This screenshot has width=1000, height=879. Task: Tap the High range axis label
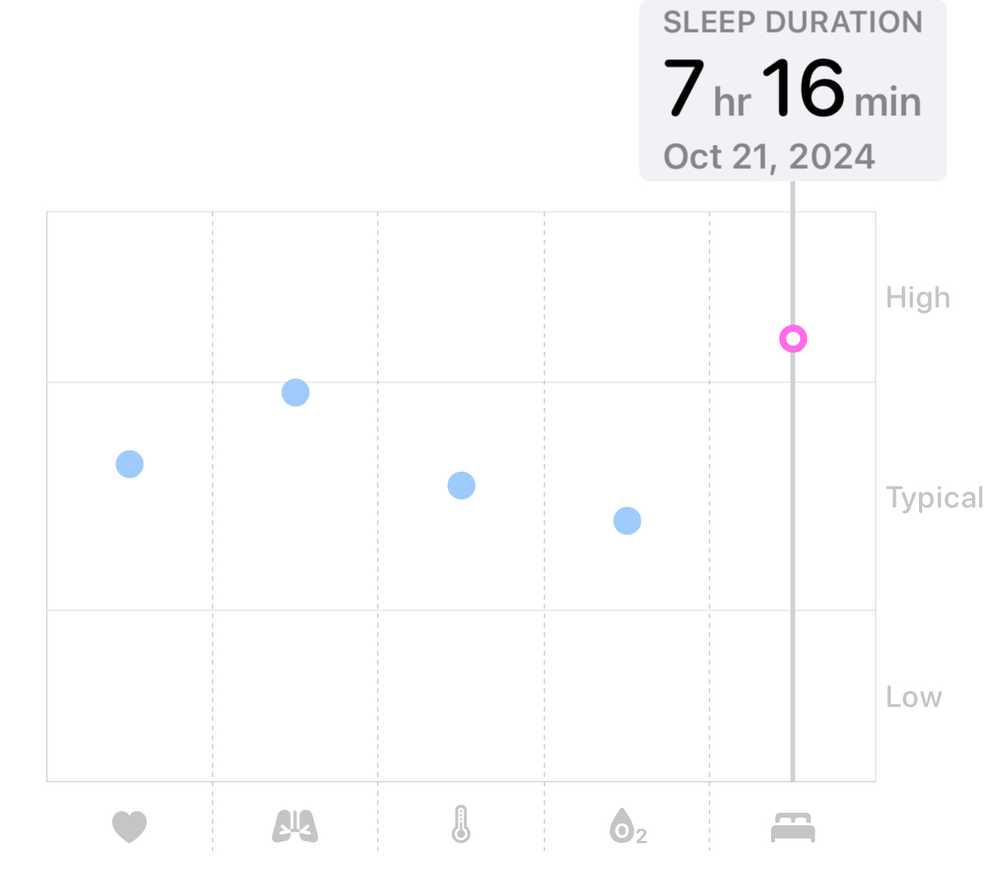click(917, 298)
